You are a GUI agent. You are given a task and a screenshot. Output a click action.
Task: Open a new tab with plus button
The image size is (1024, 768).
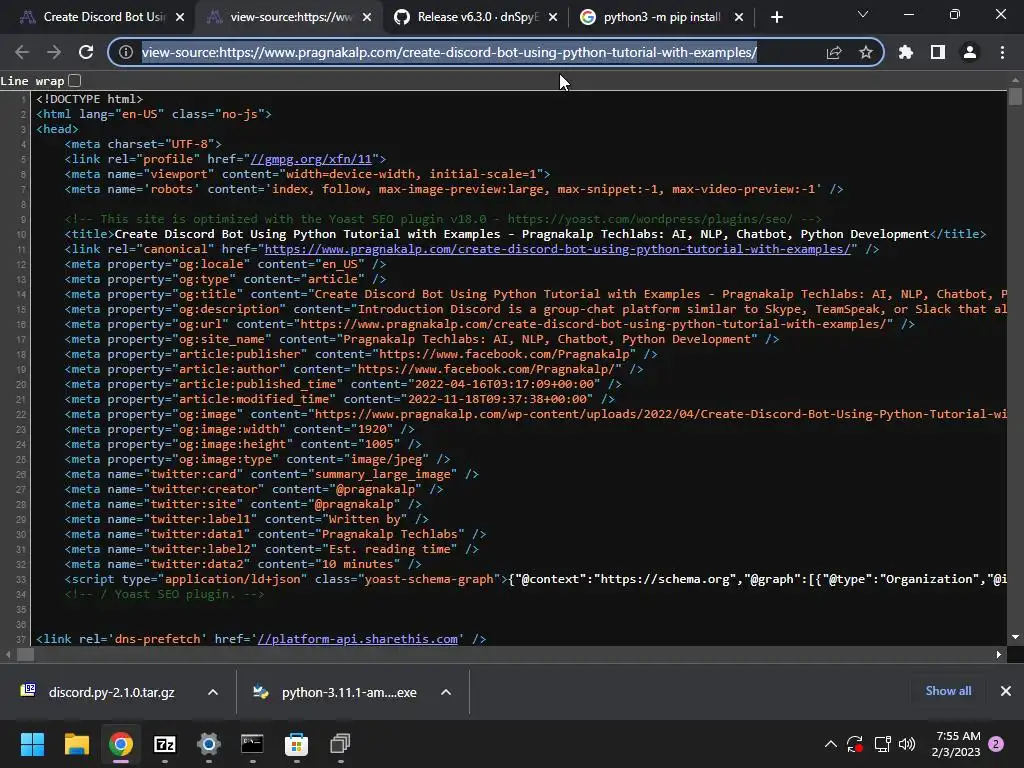pyautogui.click(x=776, y=18)
